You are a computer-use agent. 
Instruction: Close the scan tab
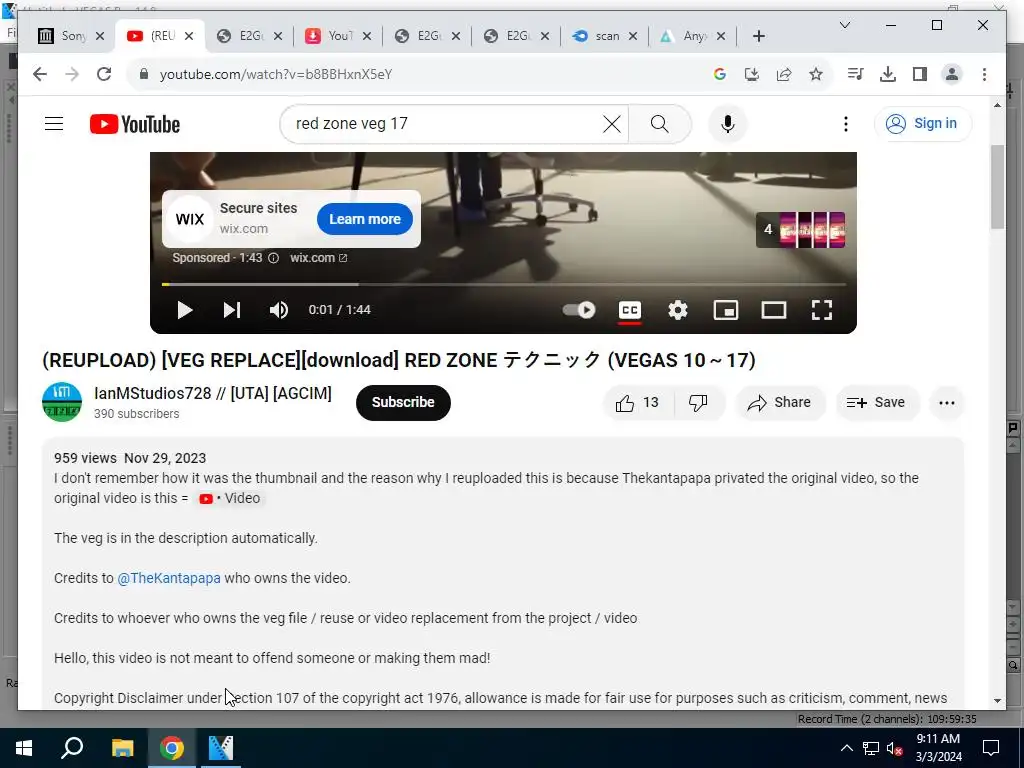click(x=632, y=36)
